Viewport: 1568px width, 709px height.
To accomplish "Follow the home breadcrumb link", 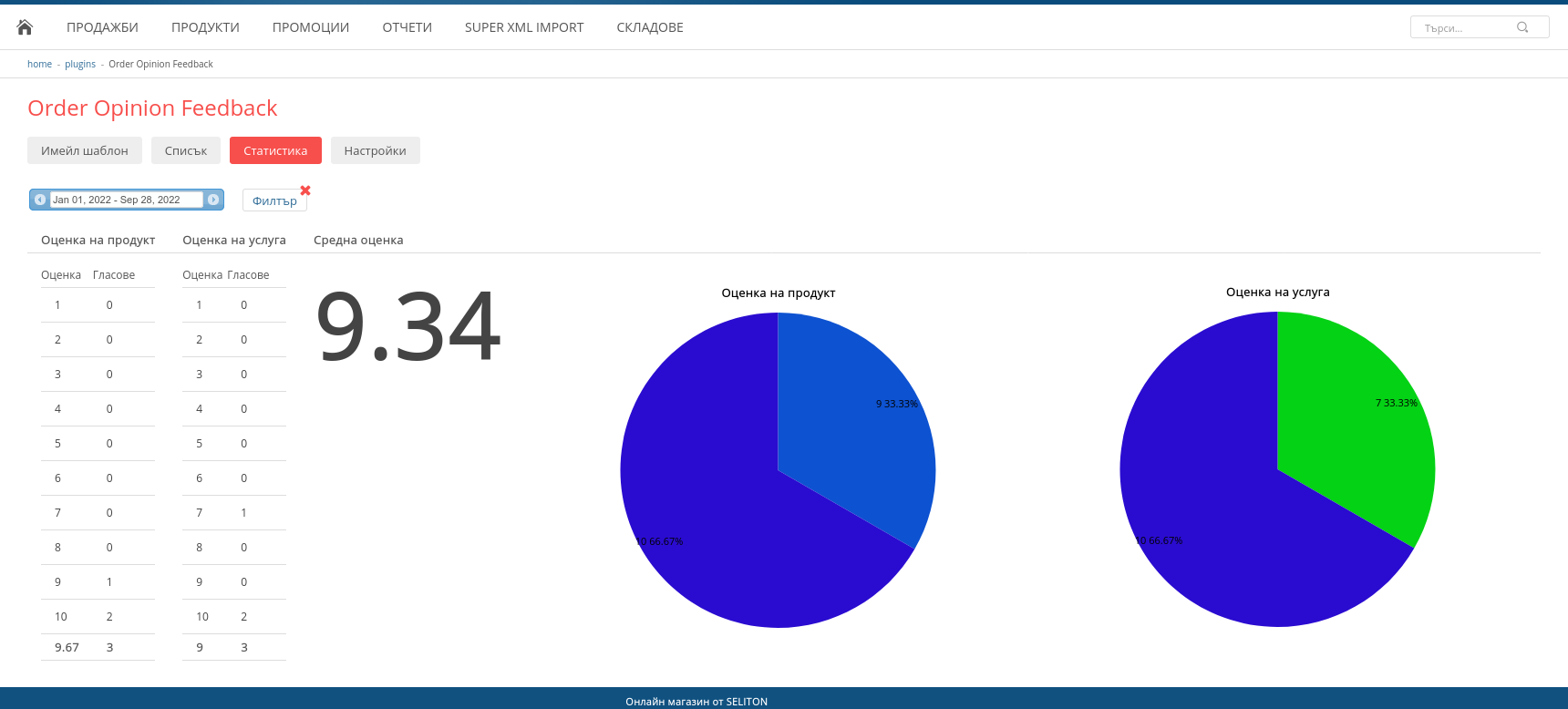I will (x=39, y=64).
